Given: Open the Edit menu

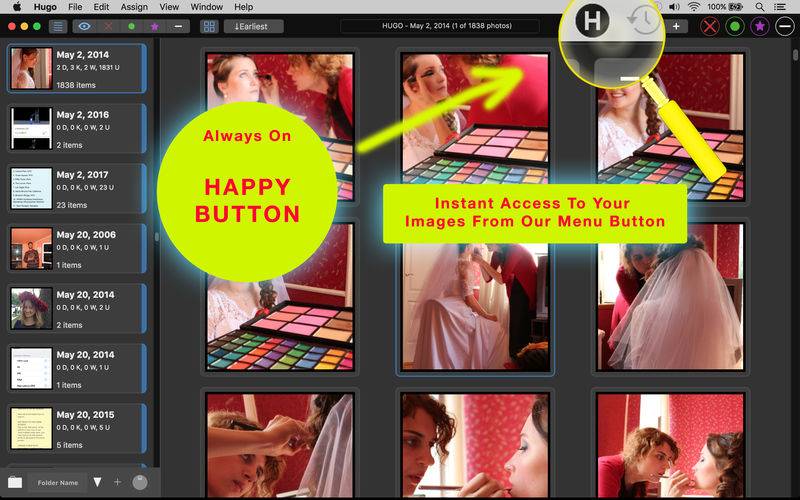Looking at the screenshot, I should (x=101, y=7).
